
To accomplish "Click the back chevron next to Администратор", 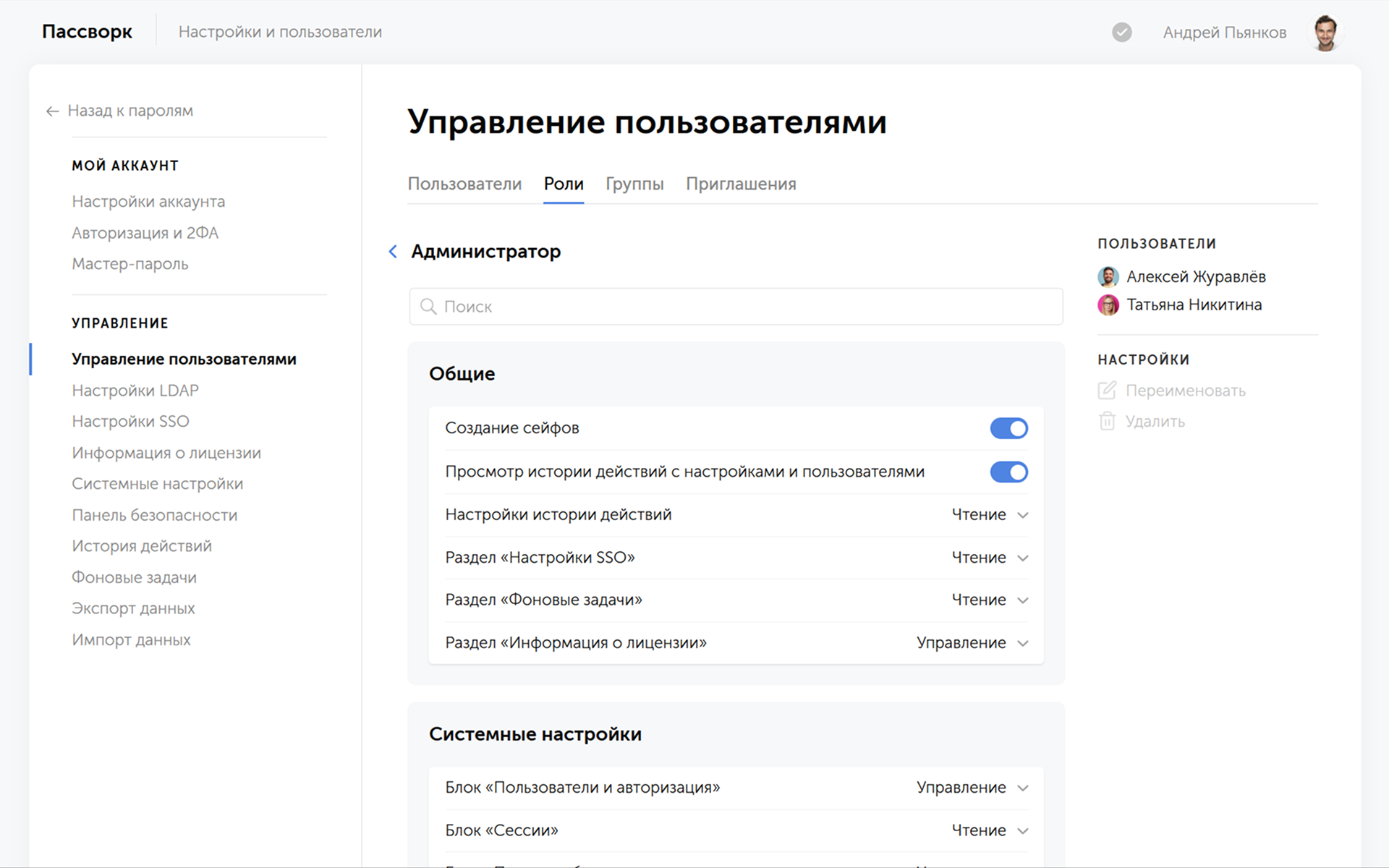I will 393,252.
